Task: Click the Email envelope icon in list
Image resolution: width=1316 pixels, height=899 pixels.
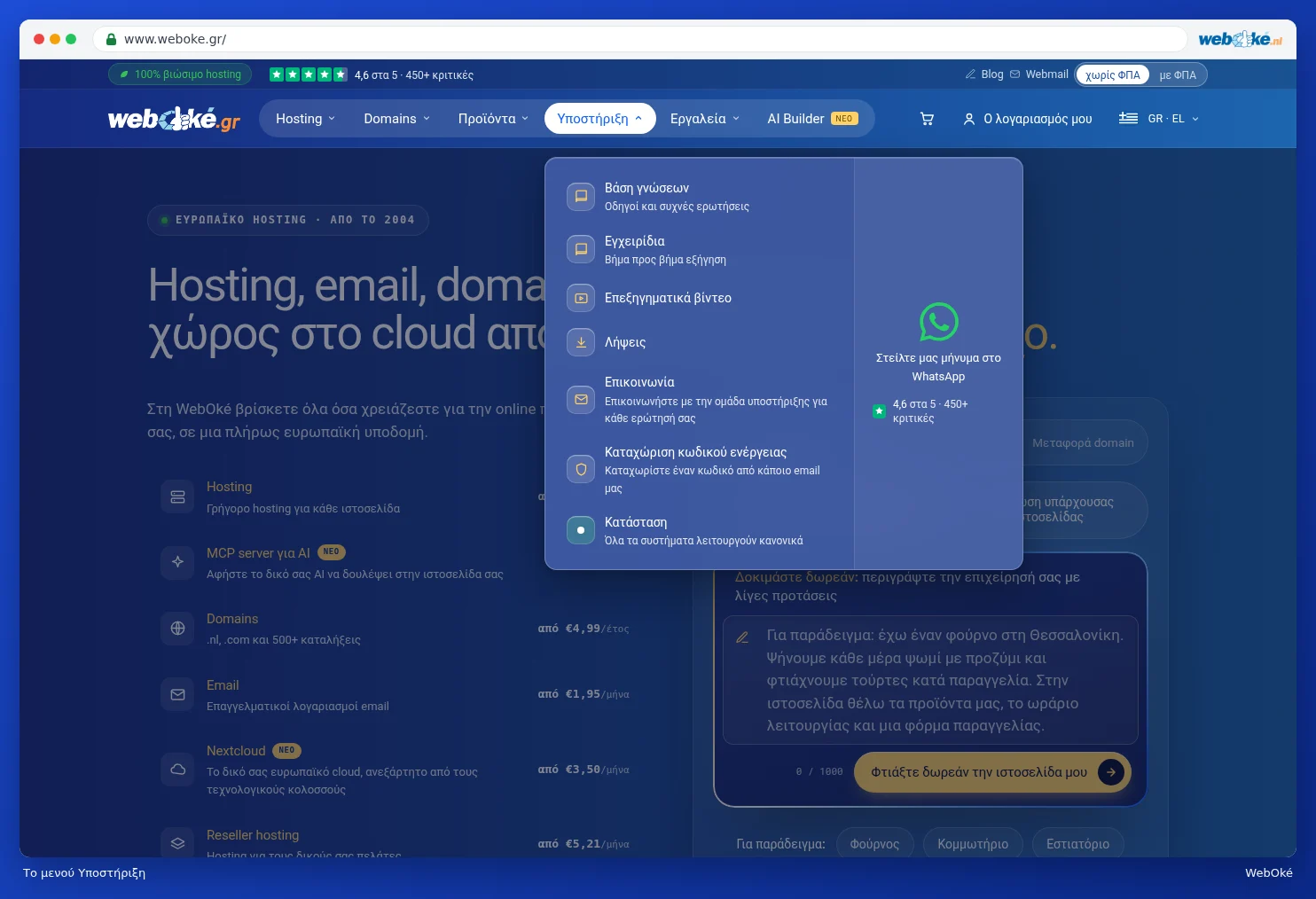Action: pos(177,695)
